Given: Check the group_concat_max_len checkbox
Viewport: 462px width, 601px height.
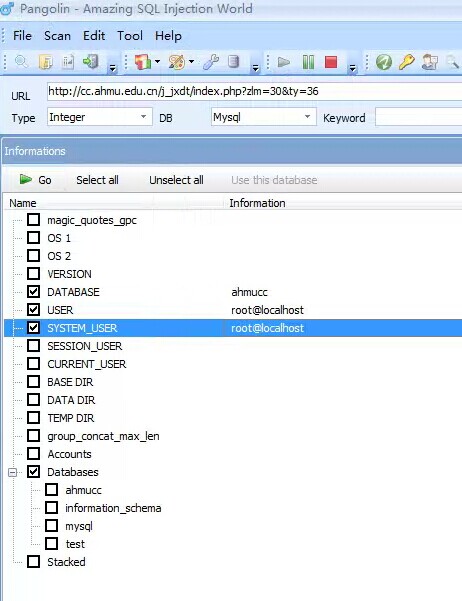Looking at the screenshot, I should coord(33,436).
